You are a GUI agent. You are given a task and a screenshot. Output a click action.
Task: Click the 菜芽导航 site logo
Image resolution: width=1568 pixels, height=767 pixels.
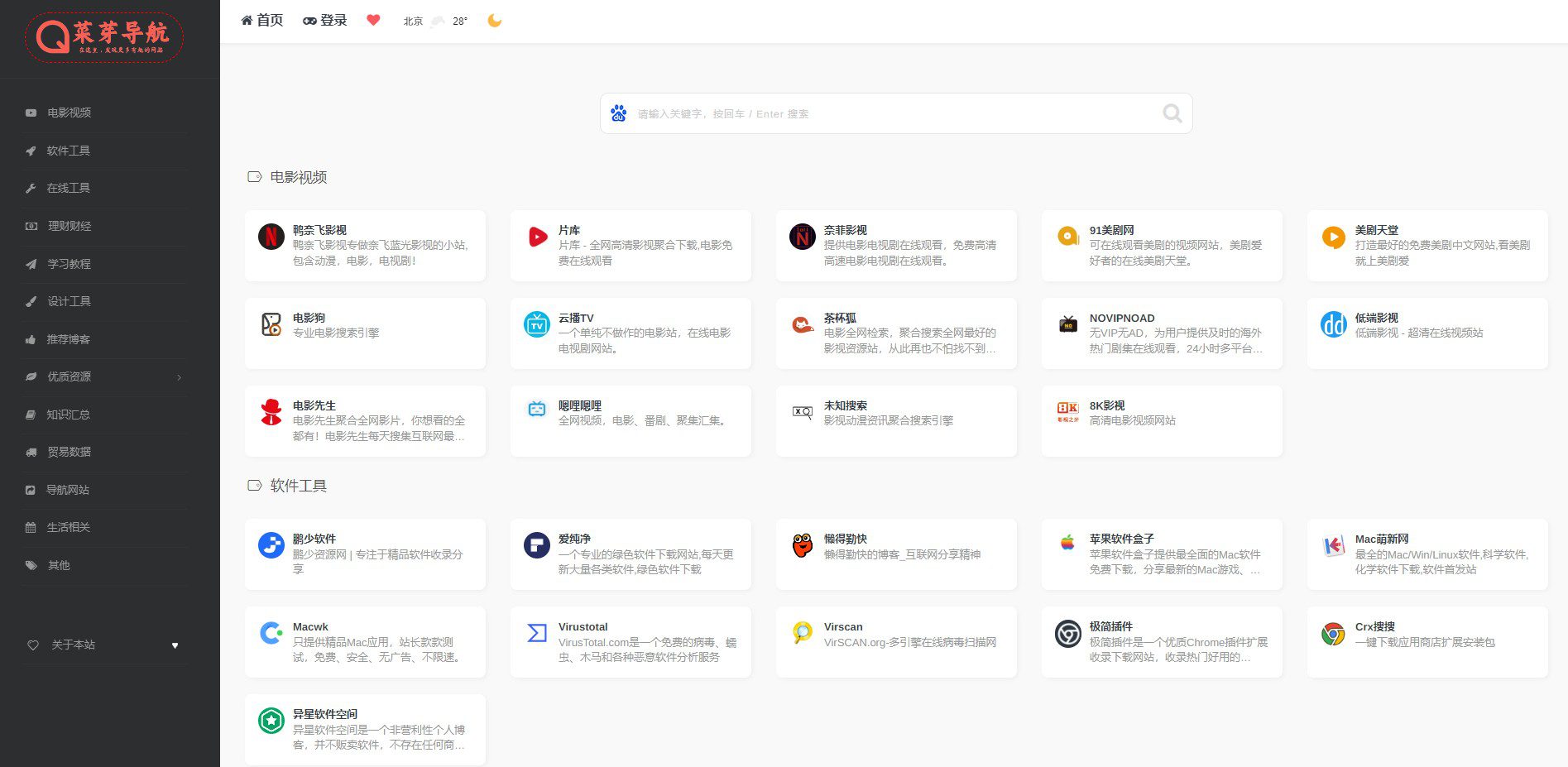pos(104,37)
